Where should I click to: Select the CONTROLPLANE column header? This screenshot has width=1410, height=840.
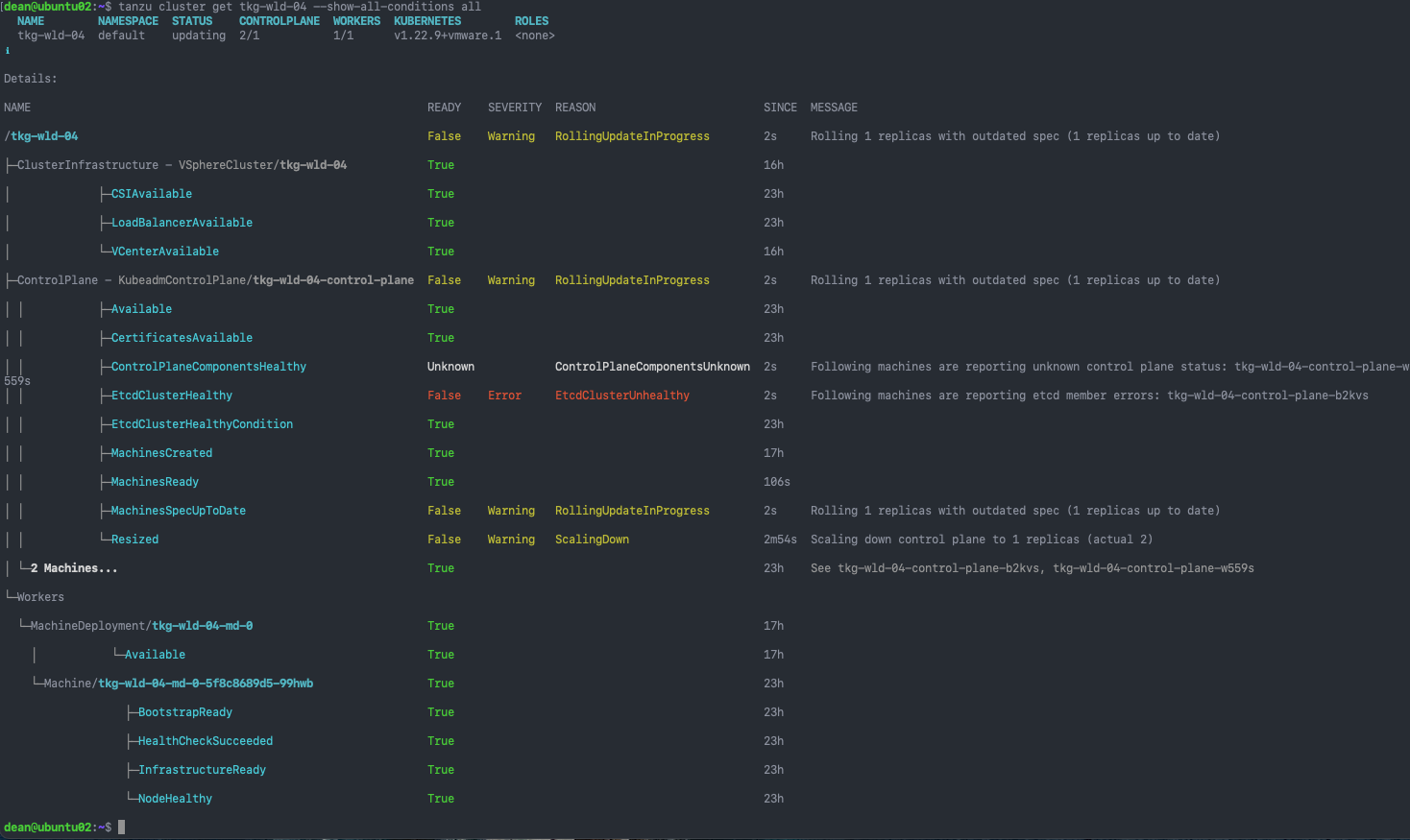[280, 21]
